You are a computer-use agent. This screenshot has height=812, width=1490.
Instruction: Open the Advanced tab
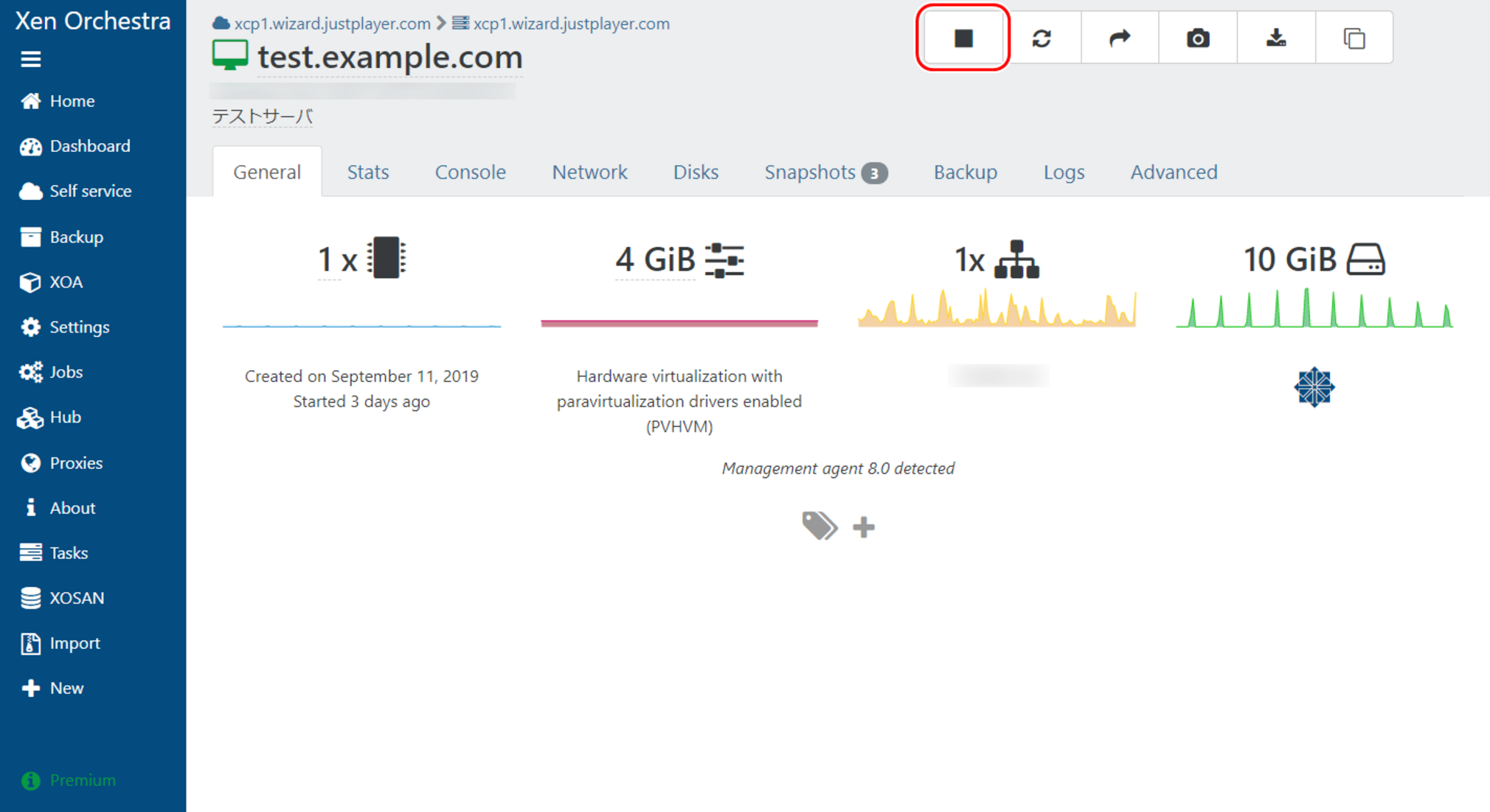coord(1174,172)
